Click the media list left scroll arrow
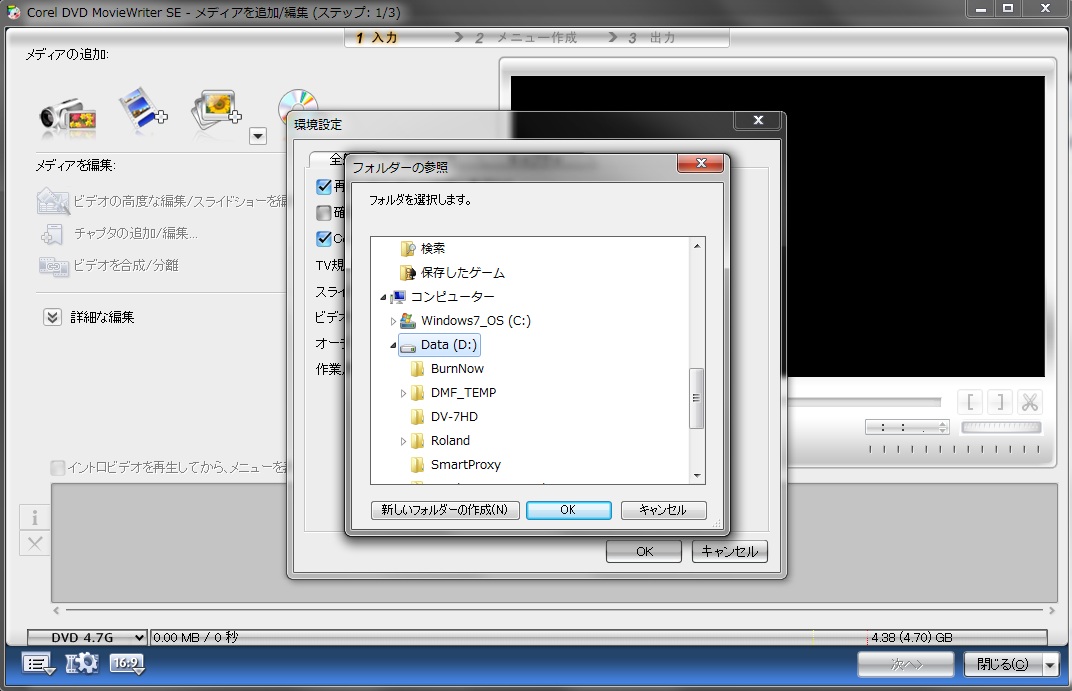The image size is (1072, 691). point(56,610)
